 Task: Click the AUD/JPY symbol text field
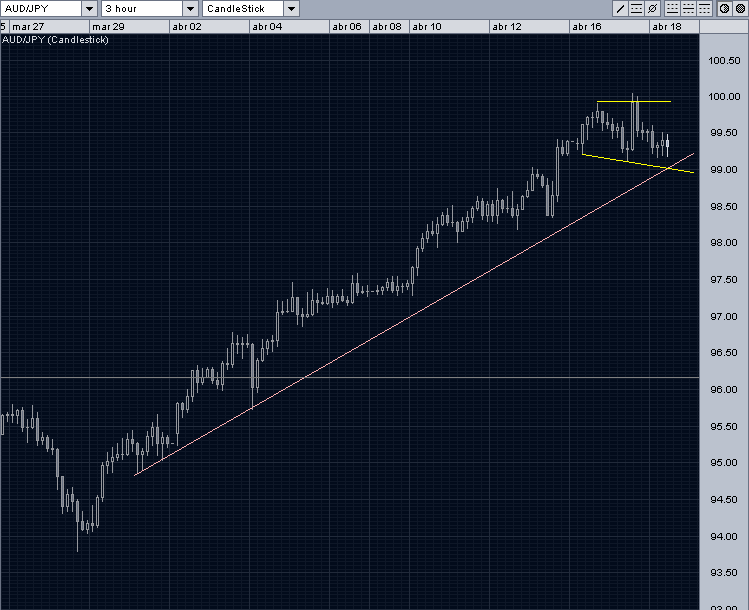(41, 9)
